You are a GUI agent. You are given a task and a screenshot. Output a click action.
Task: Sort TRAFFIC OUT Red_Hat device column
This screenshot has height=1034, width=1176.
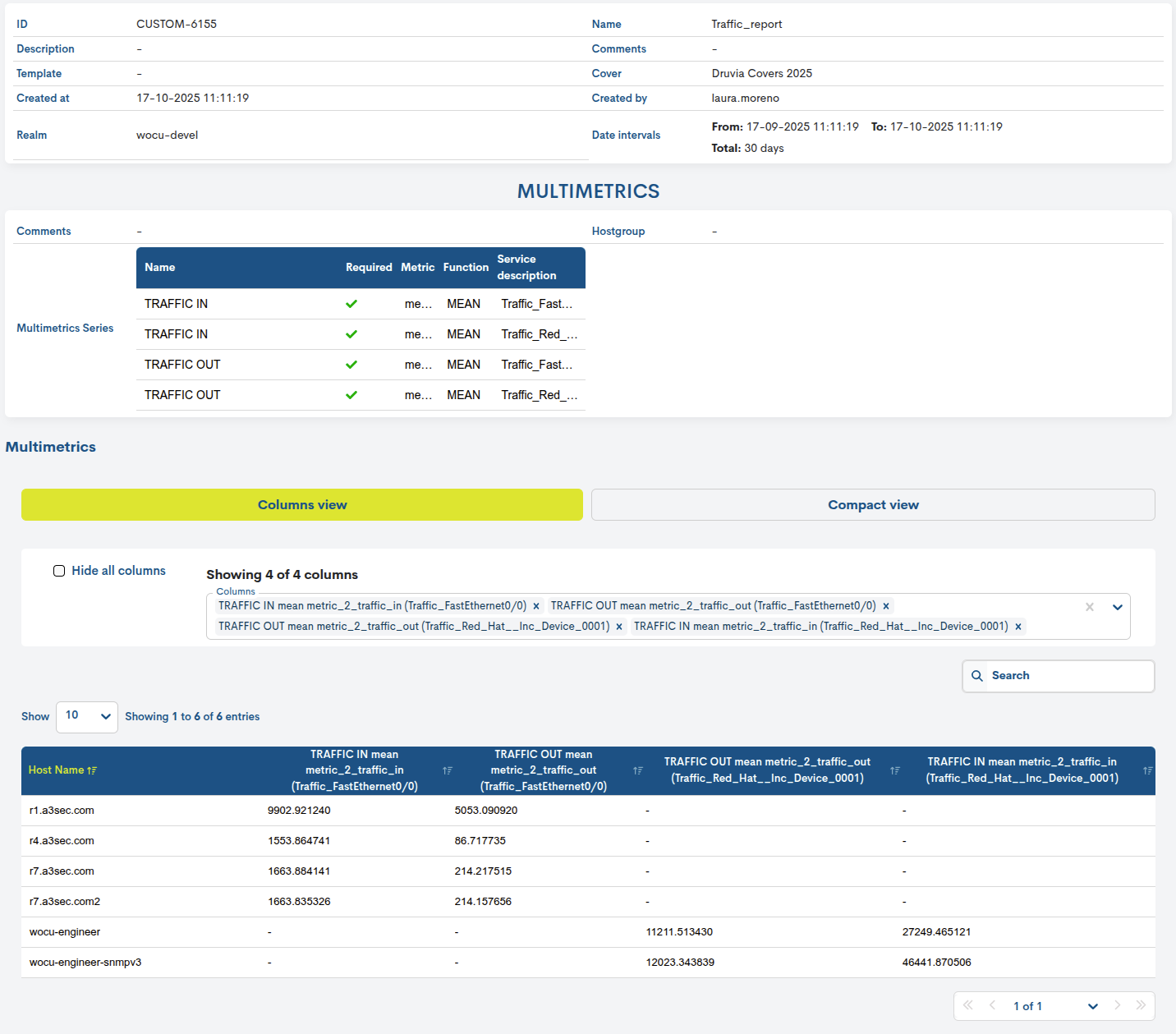click(895, 770)
